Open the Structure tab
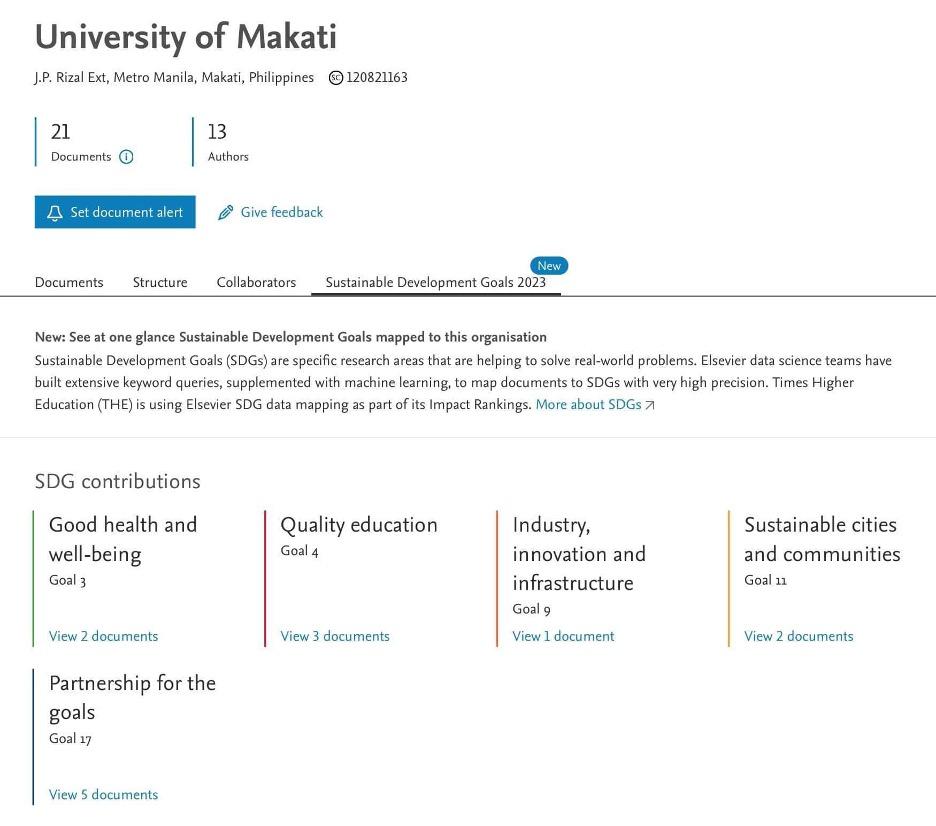 [x=159, y=283]
